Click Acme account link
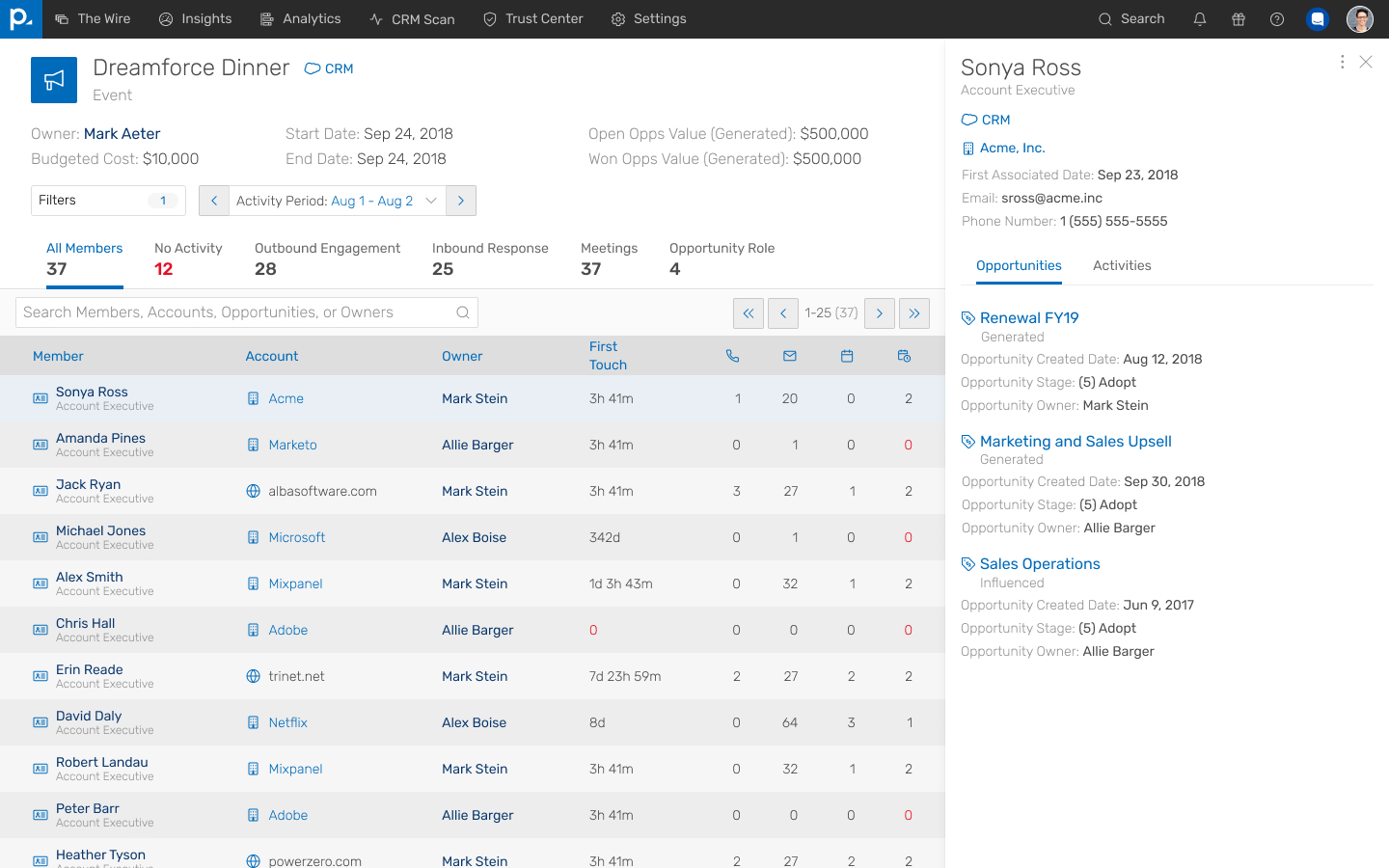Screen dimensions: 1389x868 pos(286,398)
